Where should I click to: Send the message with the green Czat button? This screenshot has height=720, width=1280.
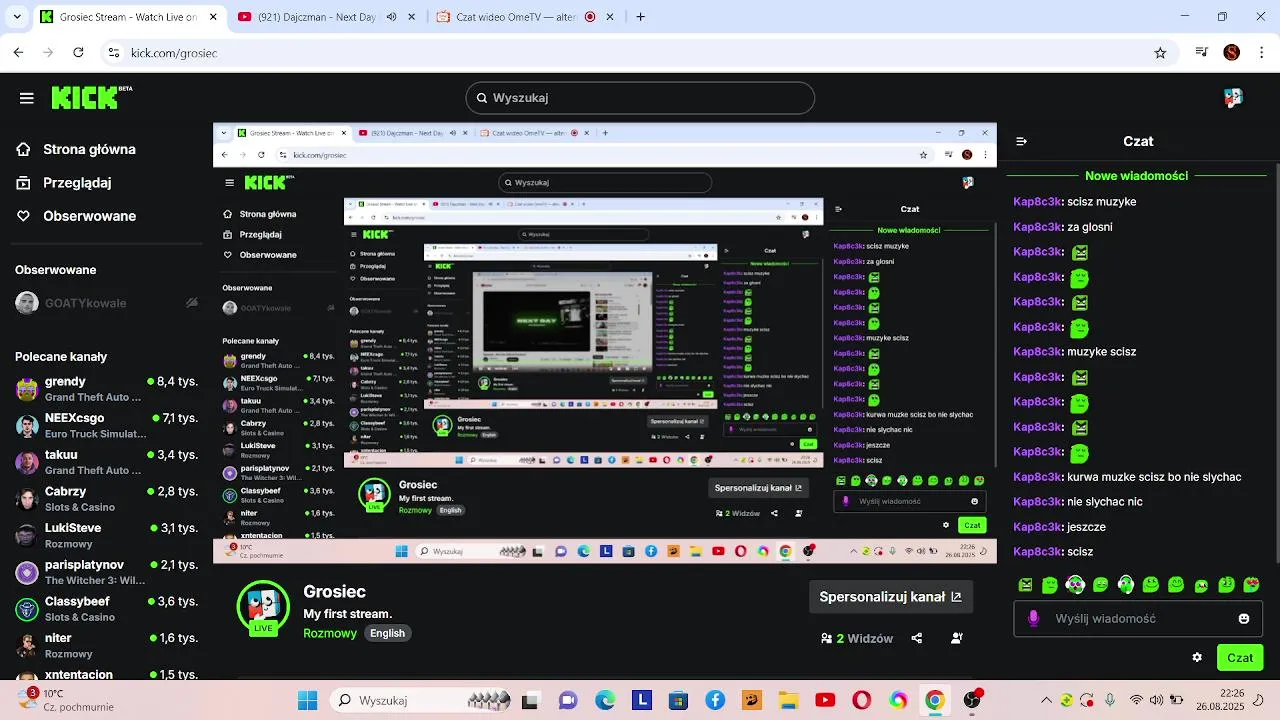1240,657
